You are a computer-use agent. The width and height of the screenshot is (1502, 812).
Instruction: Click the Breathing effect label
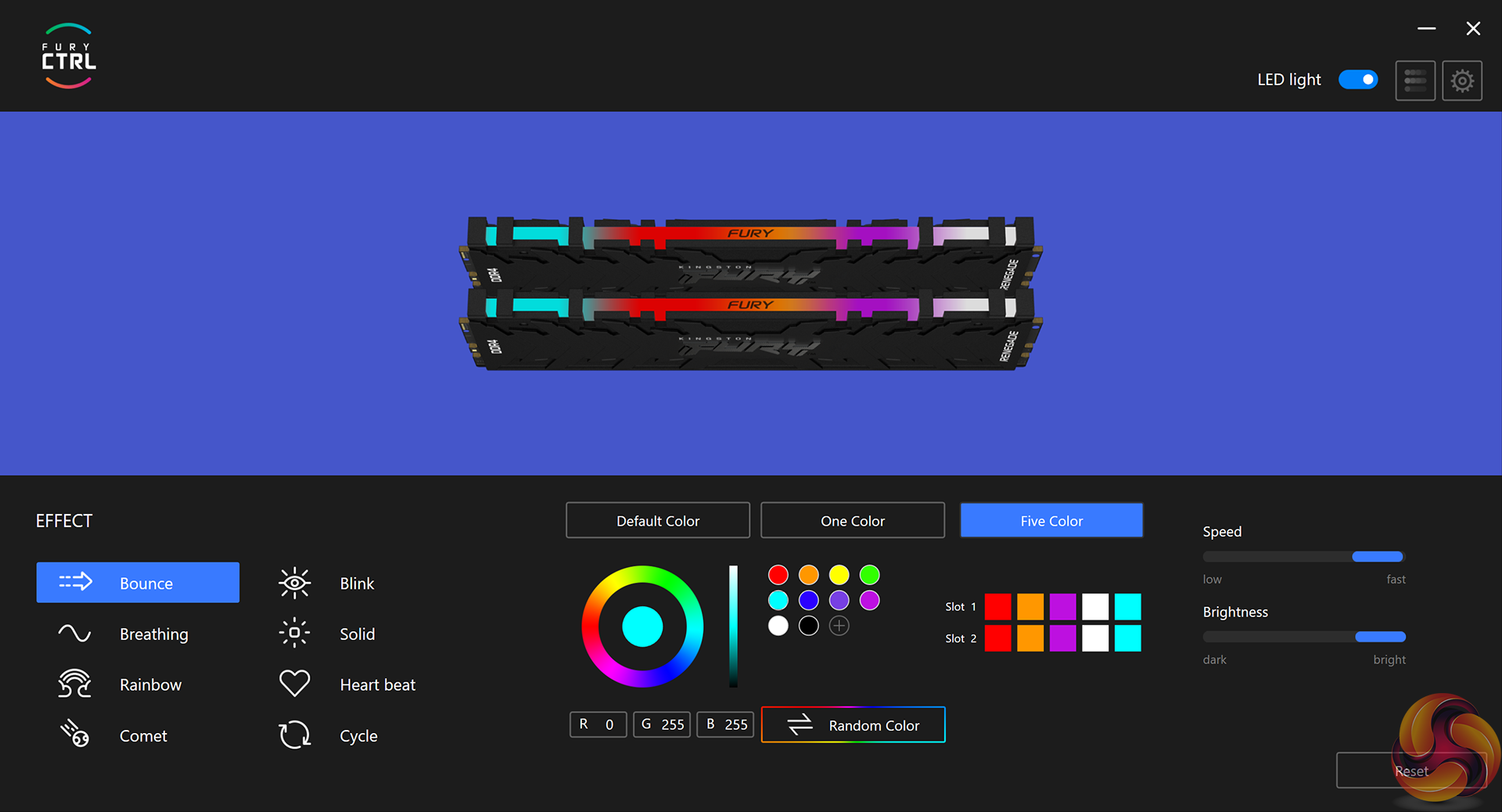pos(154,634)
